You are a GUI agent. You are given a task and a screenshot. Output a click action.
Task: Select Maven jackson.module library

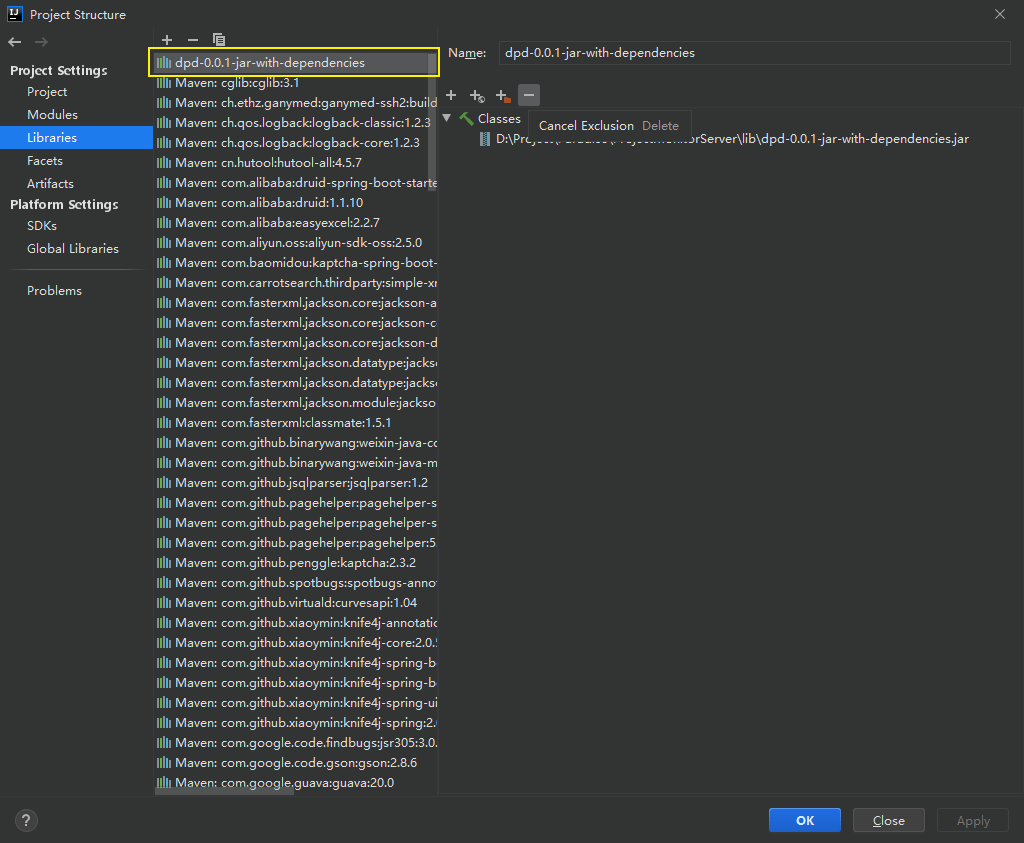coord(296,402)
